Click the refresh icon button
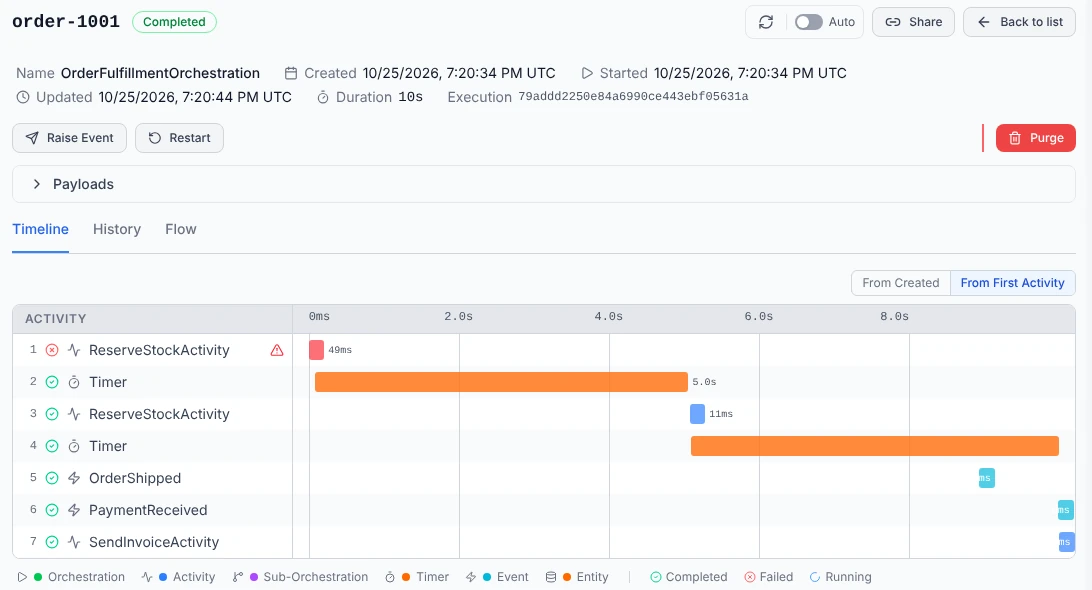Image resolution: width=1092 pixels, height=590 pixels. (x=765, y=22)
